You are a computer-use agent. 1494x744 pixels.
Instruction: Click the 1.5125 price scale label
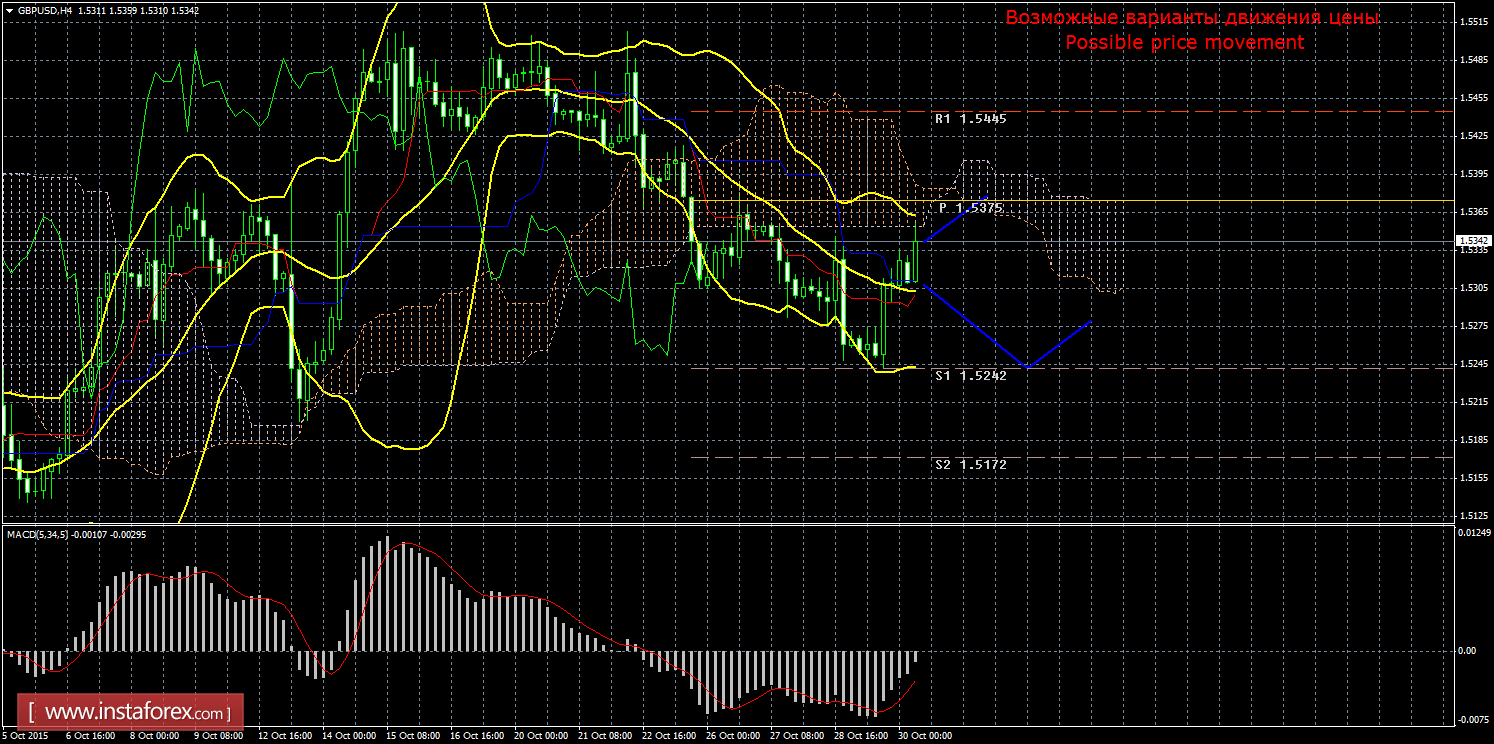pos(1474,516)
